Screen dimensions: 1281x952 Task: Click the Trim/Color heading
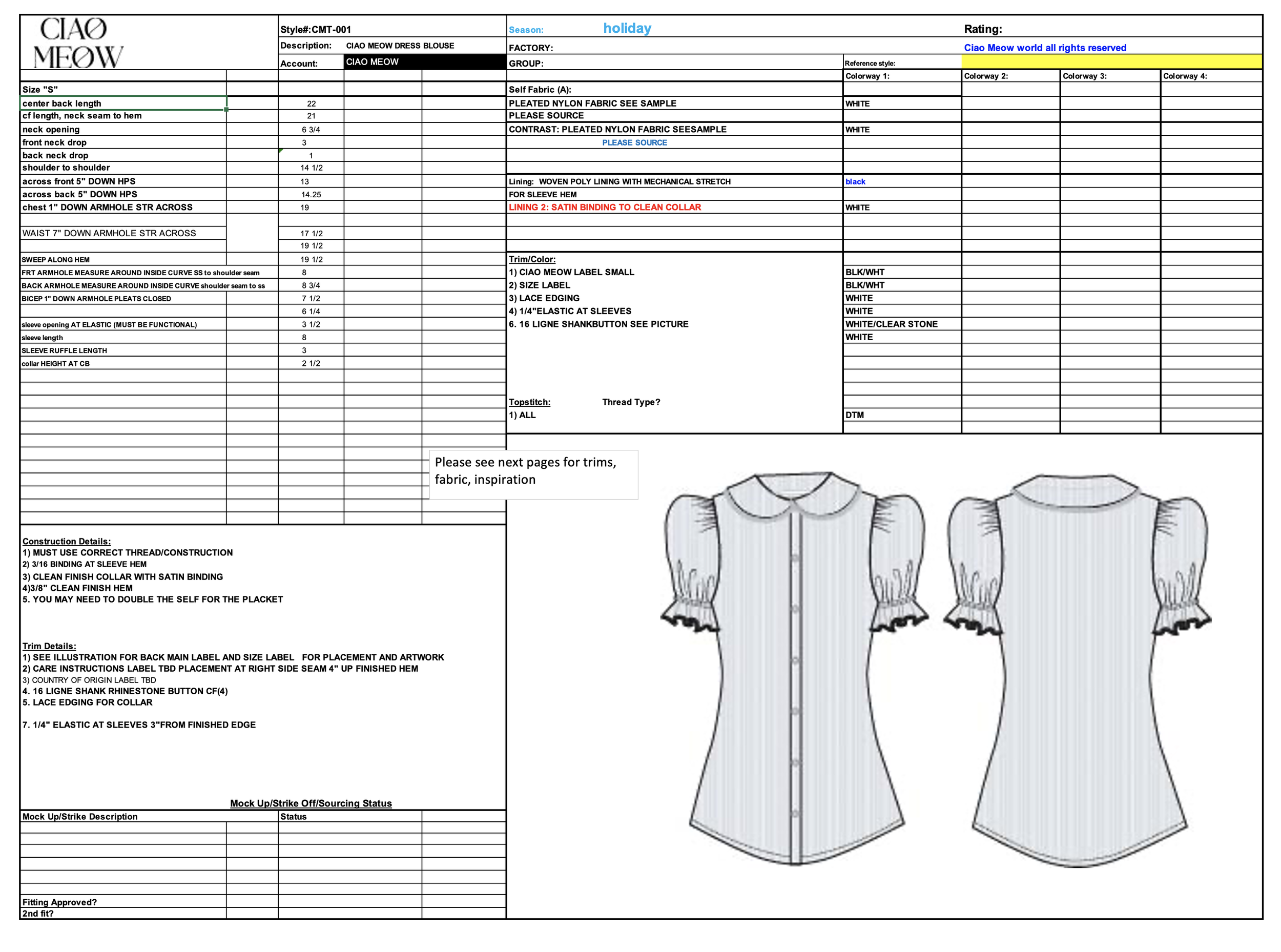[x=532, y=259]
